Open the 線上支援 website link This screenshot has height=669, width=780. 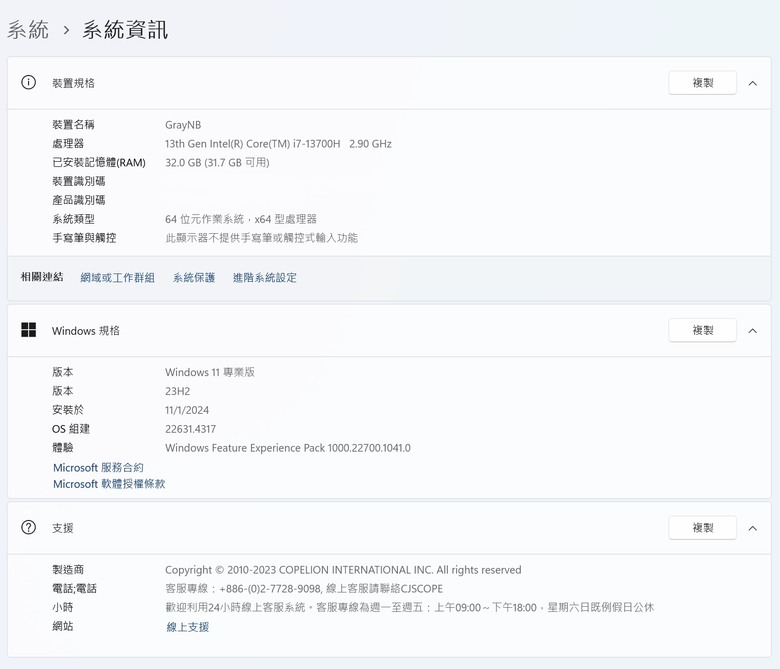(188, 627)
